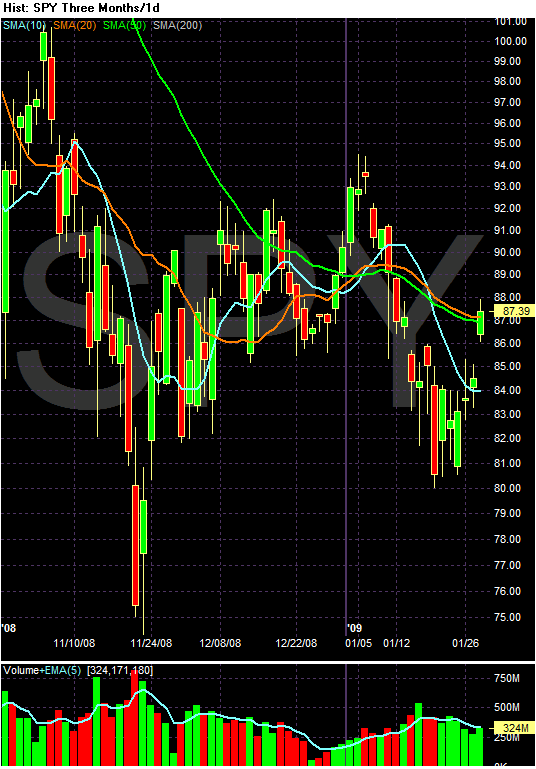Click the 100.00 price axis label
The image size is (536, 769).
510,41
